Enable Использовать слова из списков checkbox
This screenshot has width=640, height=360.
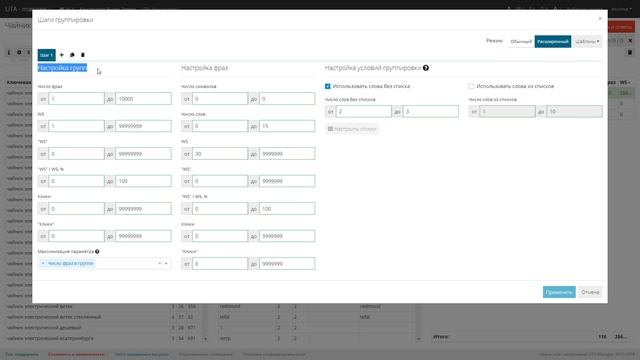point(471,86)
